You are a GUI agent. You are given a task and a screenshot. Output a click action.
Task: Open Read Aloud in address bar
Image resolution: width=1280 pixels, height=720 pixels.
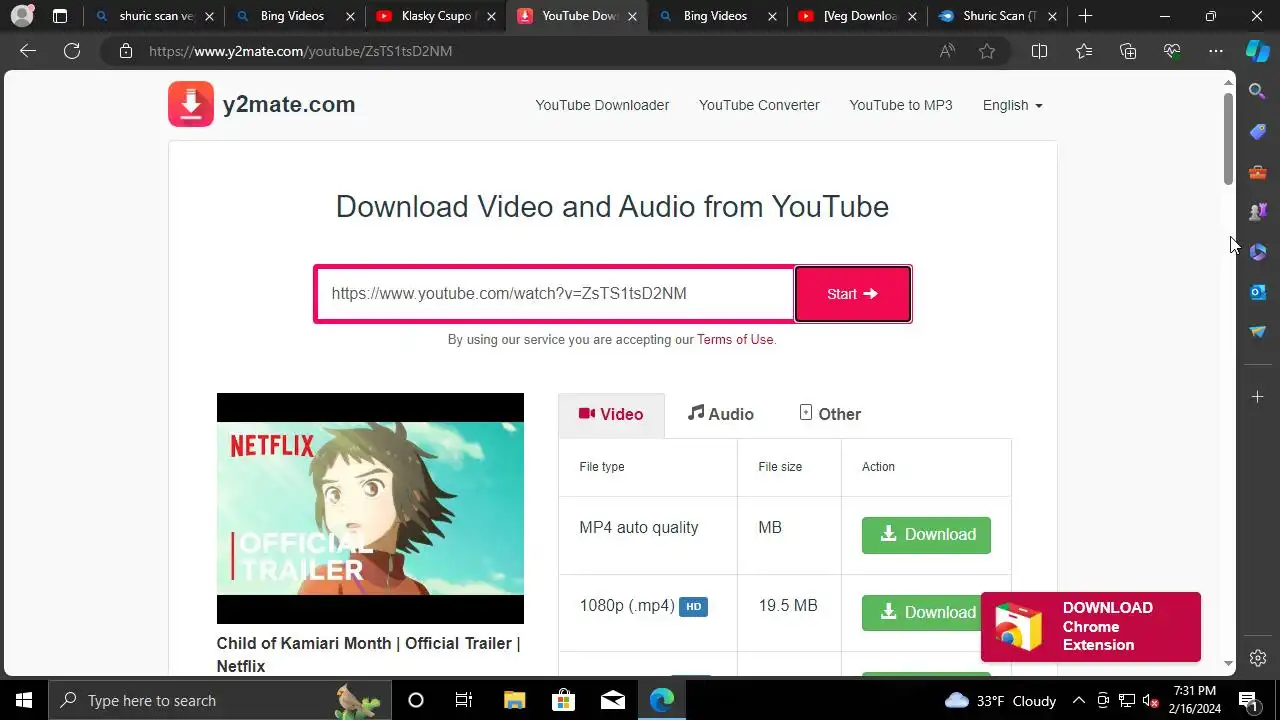tap(947, 51)
